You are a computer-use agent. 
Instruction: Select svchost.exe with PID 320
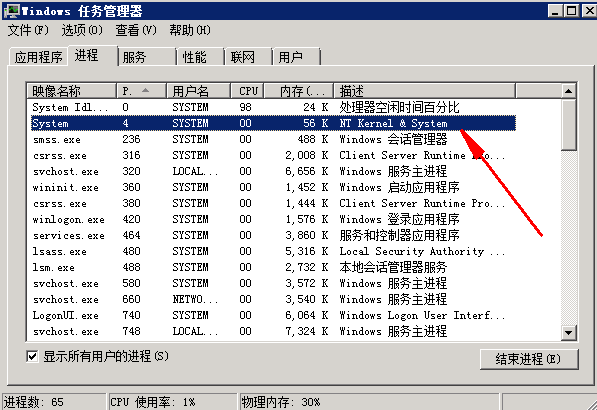click(x=273, y=171)
